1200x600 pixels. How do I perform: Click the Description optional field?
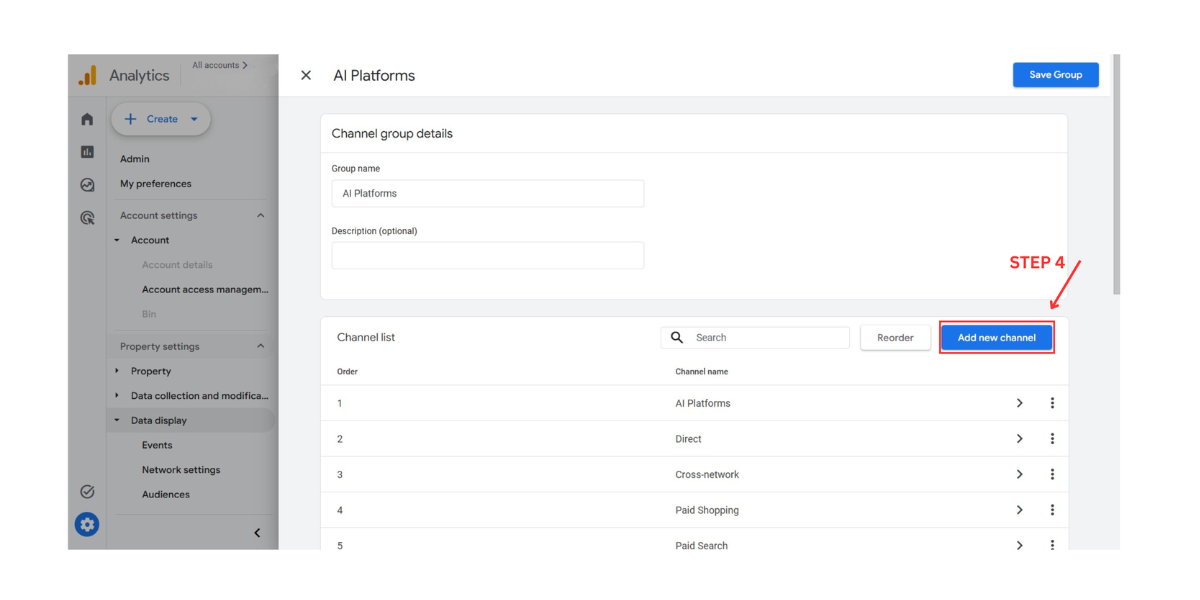488,255
